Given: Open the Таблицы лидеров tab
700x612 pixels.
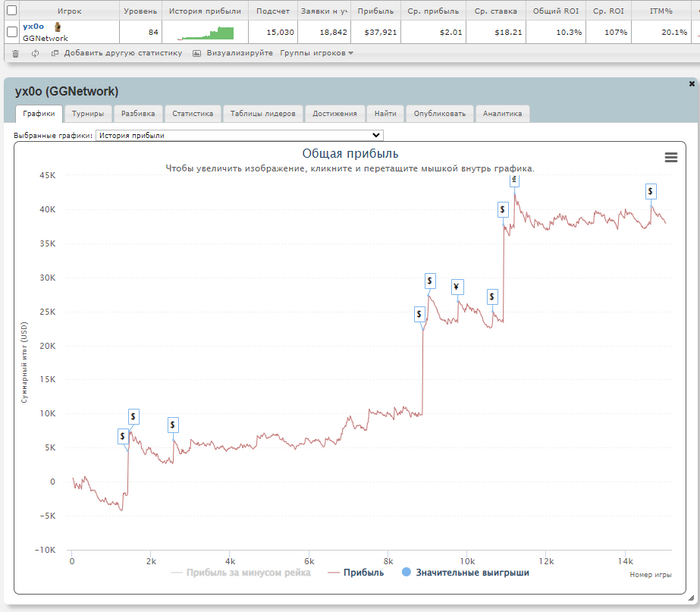Looking at the screenshot, I should 262,113.
